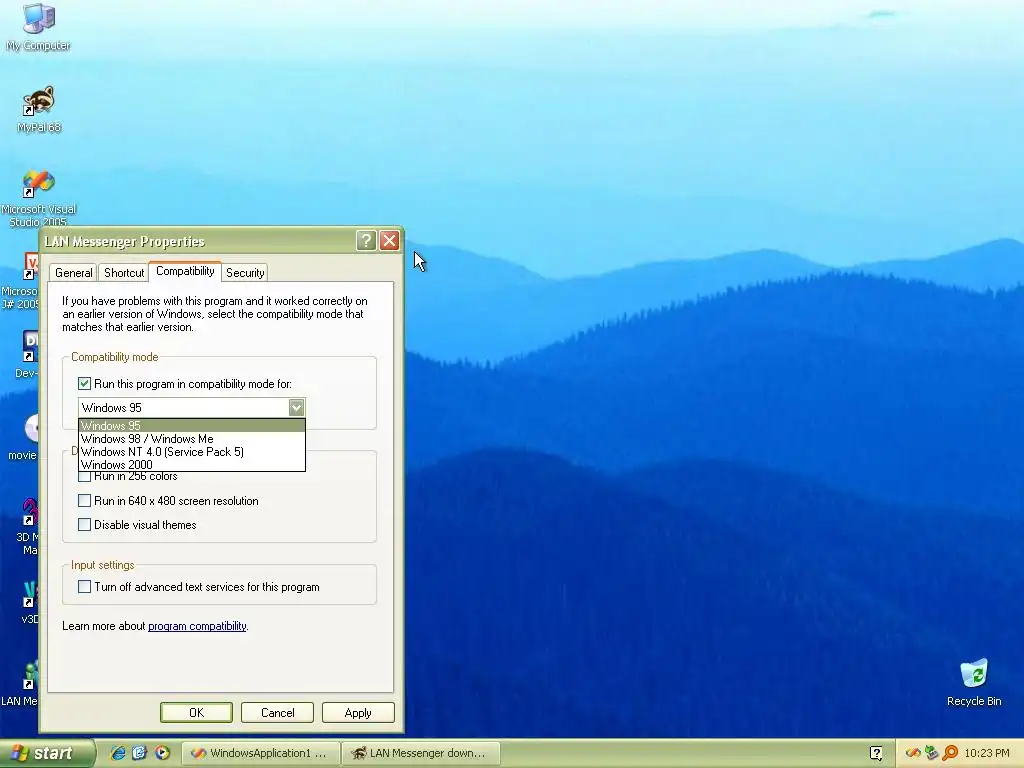Click the Apply button
Image resolution: width=1024 pixels, height=768 pixels.
358,712
